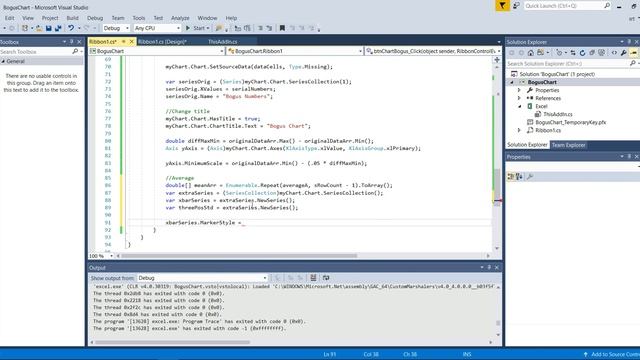Click Toolbox search magnifier icon
Viewport: 640px width, 360px height.
pyautogui.click(x=75, y=51)
